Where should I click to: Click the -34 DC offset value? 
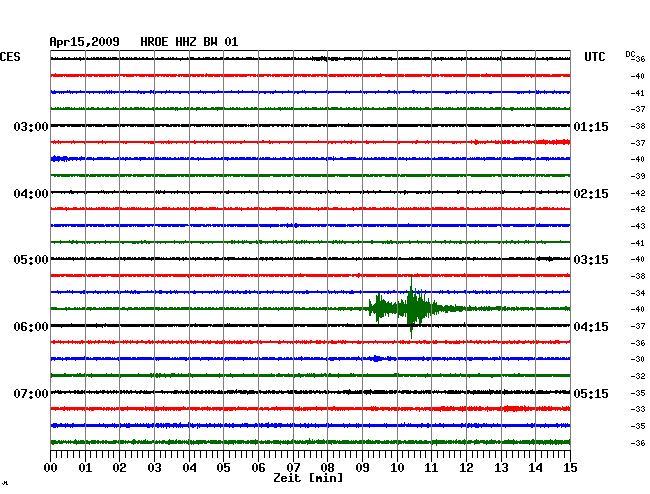pyautogui.click(x=638, y=293)
